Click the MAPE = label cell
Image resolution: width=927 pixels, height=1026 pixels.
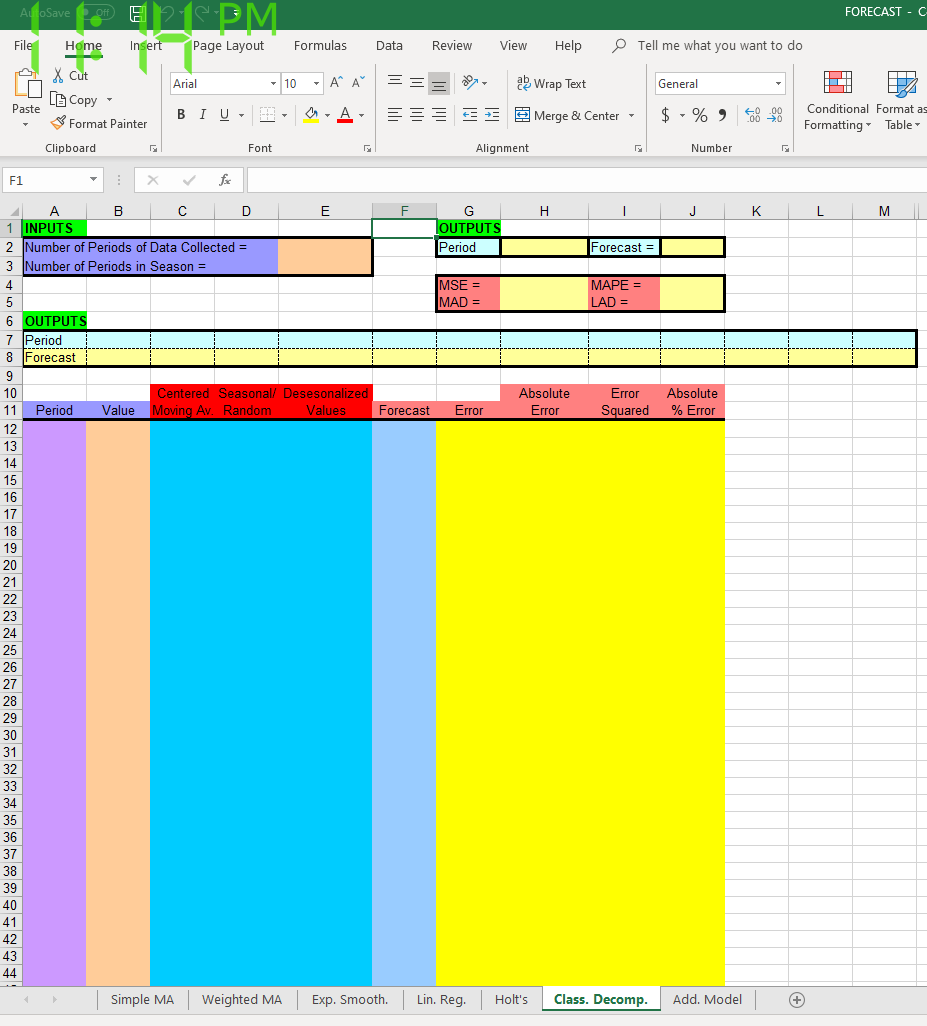coord(624,285)
